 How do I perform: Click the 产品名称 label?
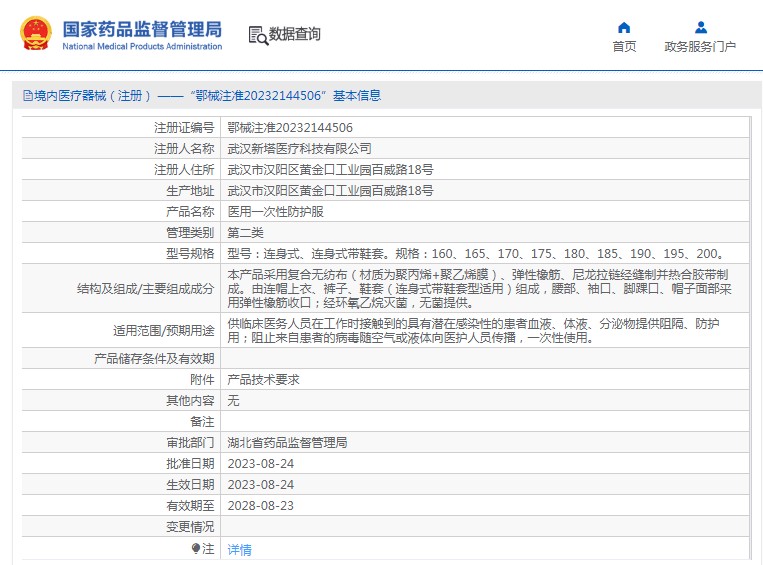click(x=190, y=212)
